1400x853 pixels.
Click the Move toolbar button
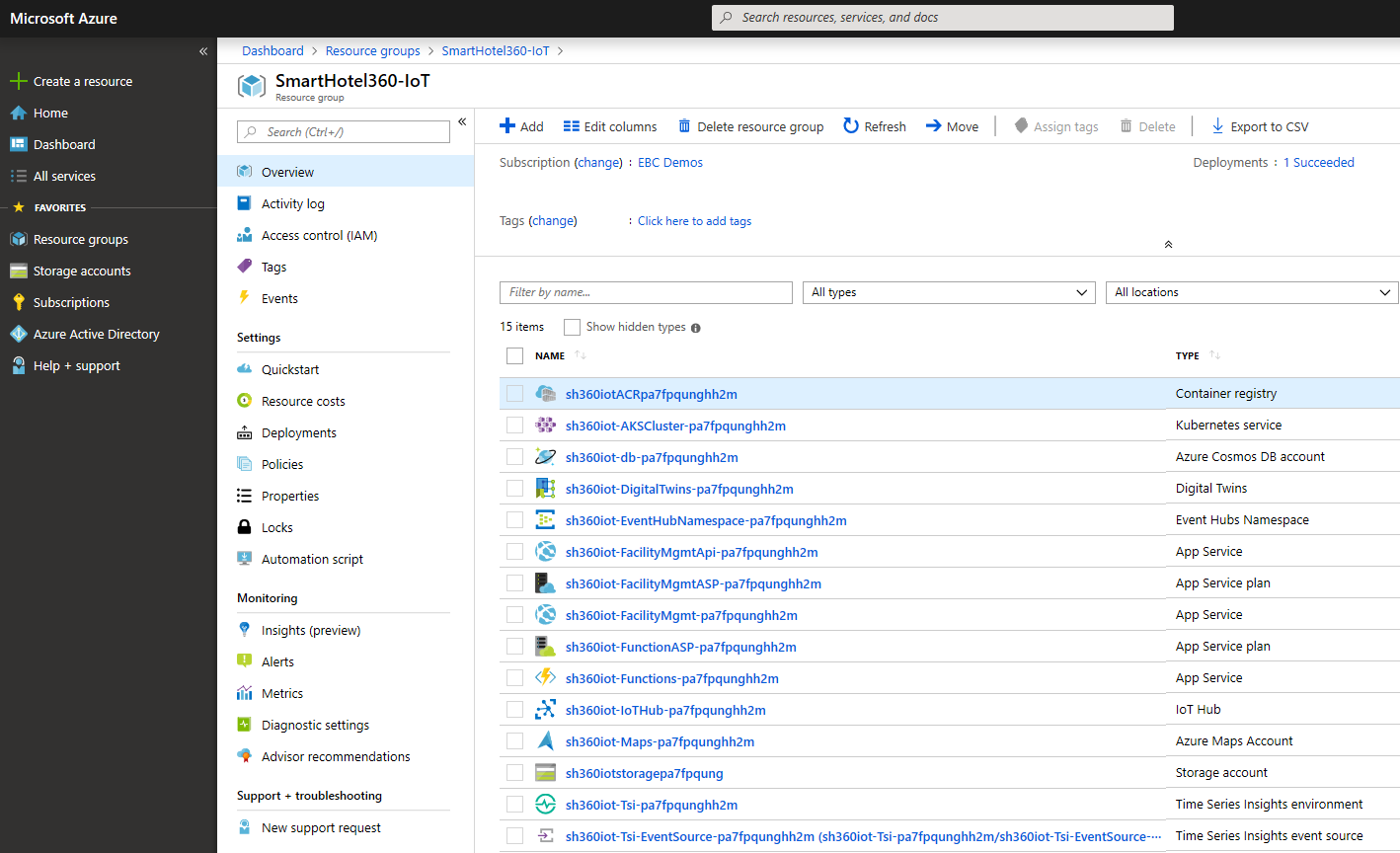[x=952, y=126]
